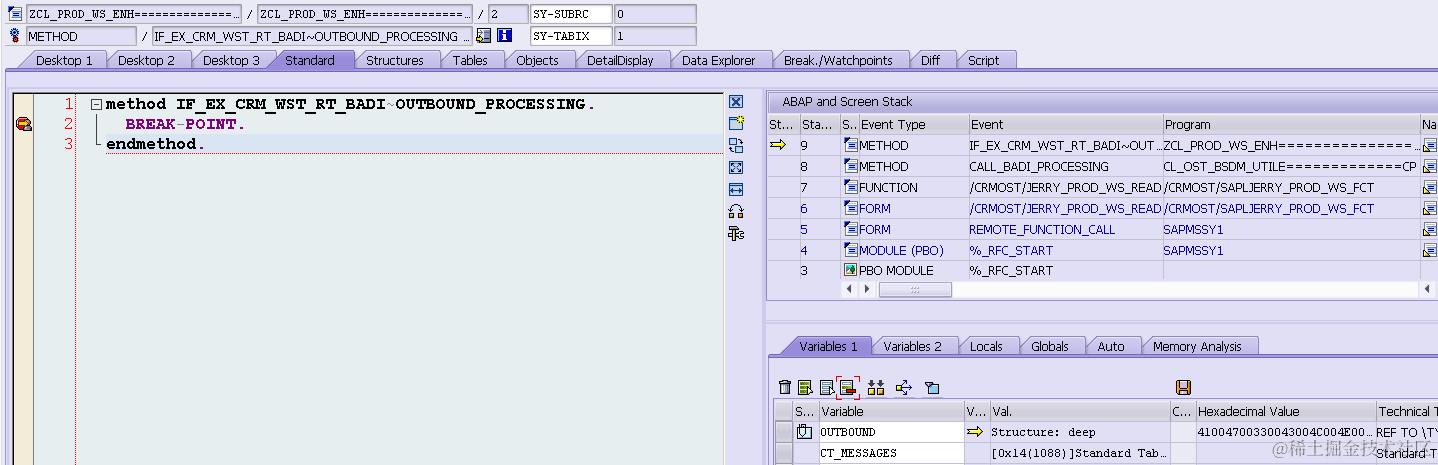Click the line number field showing 2
The width and height of the screenshot is (1438, 465).
(507, 14)
